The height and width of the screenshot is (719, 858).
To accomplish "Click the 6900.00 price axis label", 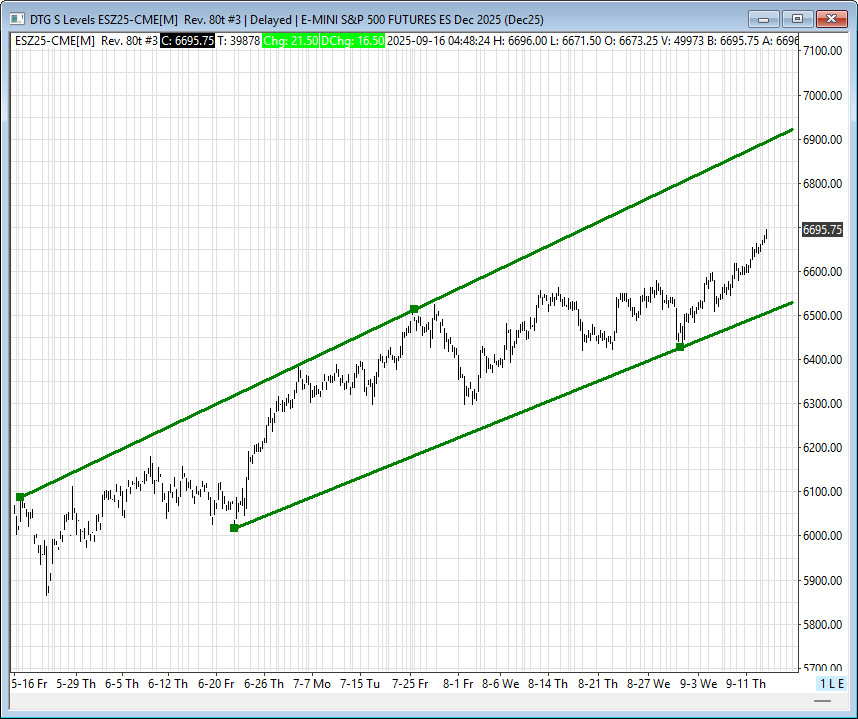I will [822, 140].
